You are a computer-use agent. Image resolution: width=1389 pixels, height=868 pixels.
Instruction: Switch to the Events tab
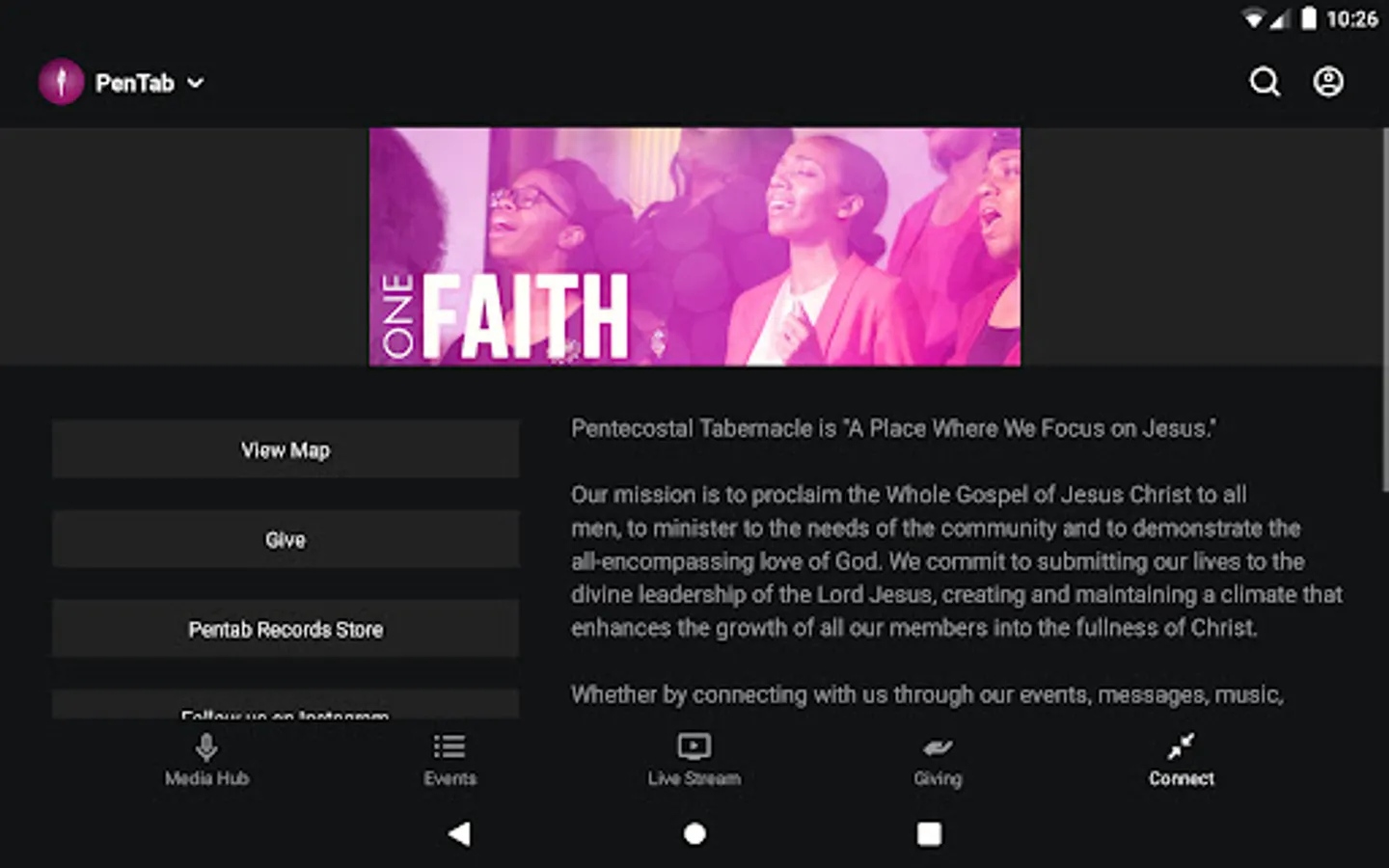pos(449,759)
